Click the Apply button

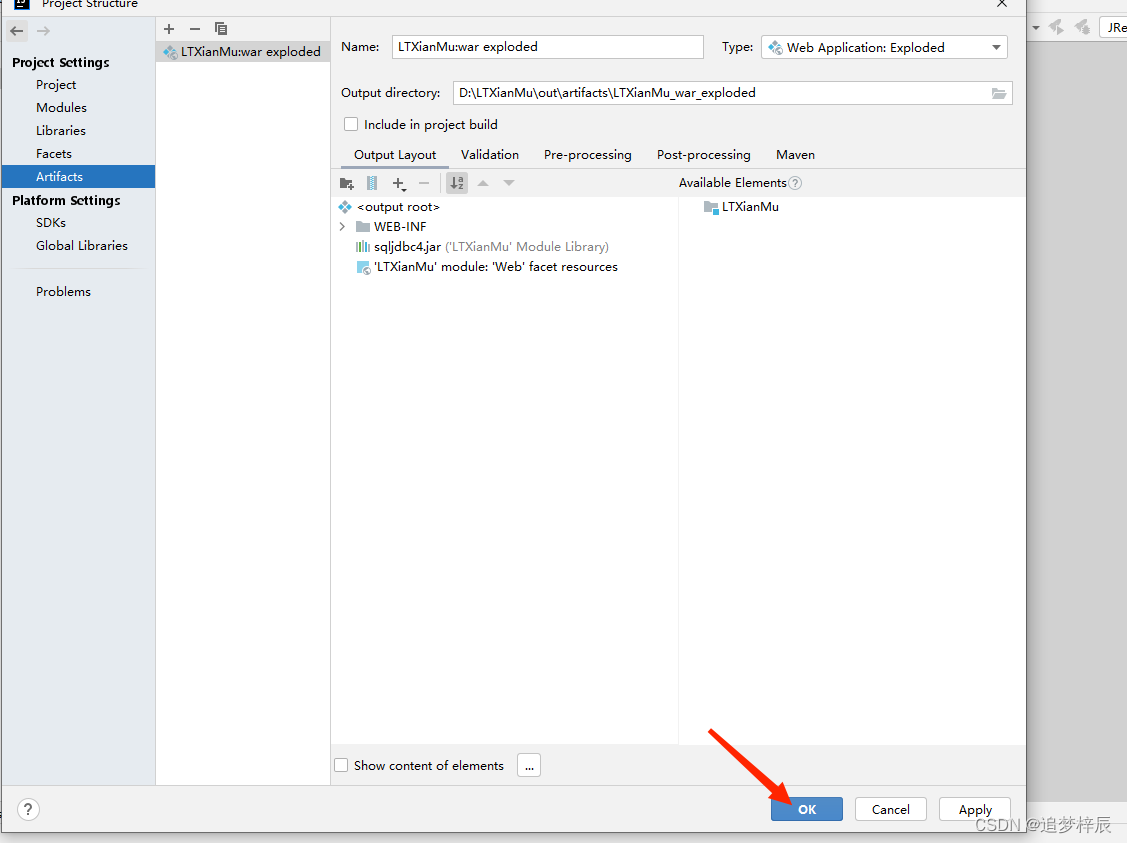[975, 809]
